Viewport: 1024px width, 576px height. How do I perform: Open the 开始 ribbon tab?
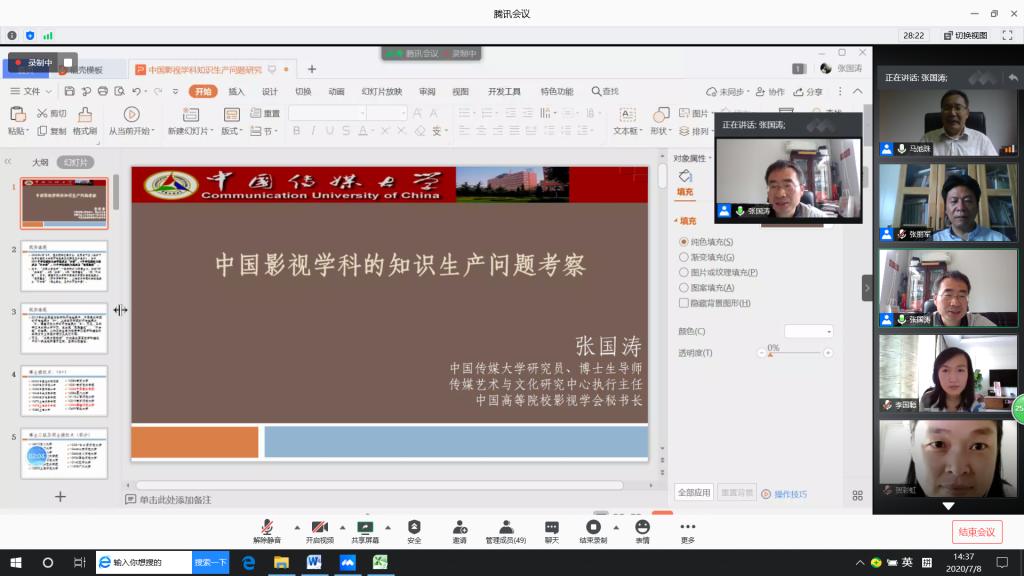203,91
